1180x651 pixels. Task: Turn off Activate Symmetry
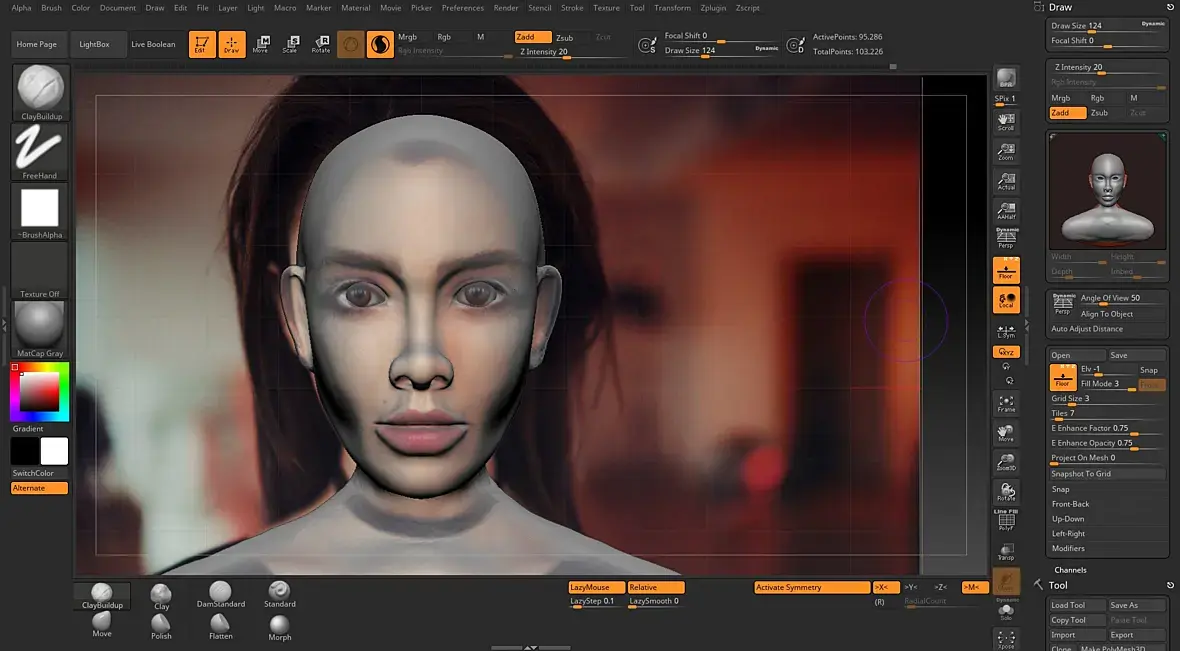tap(811, 587)
